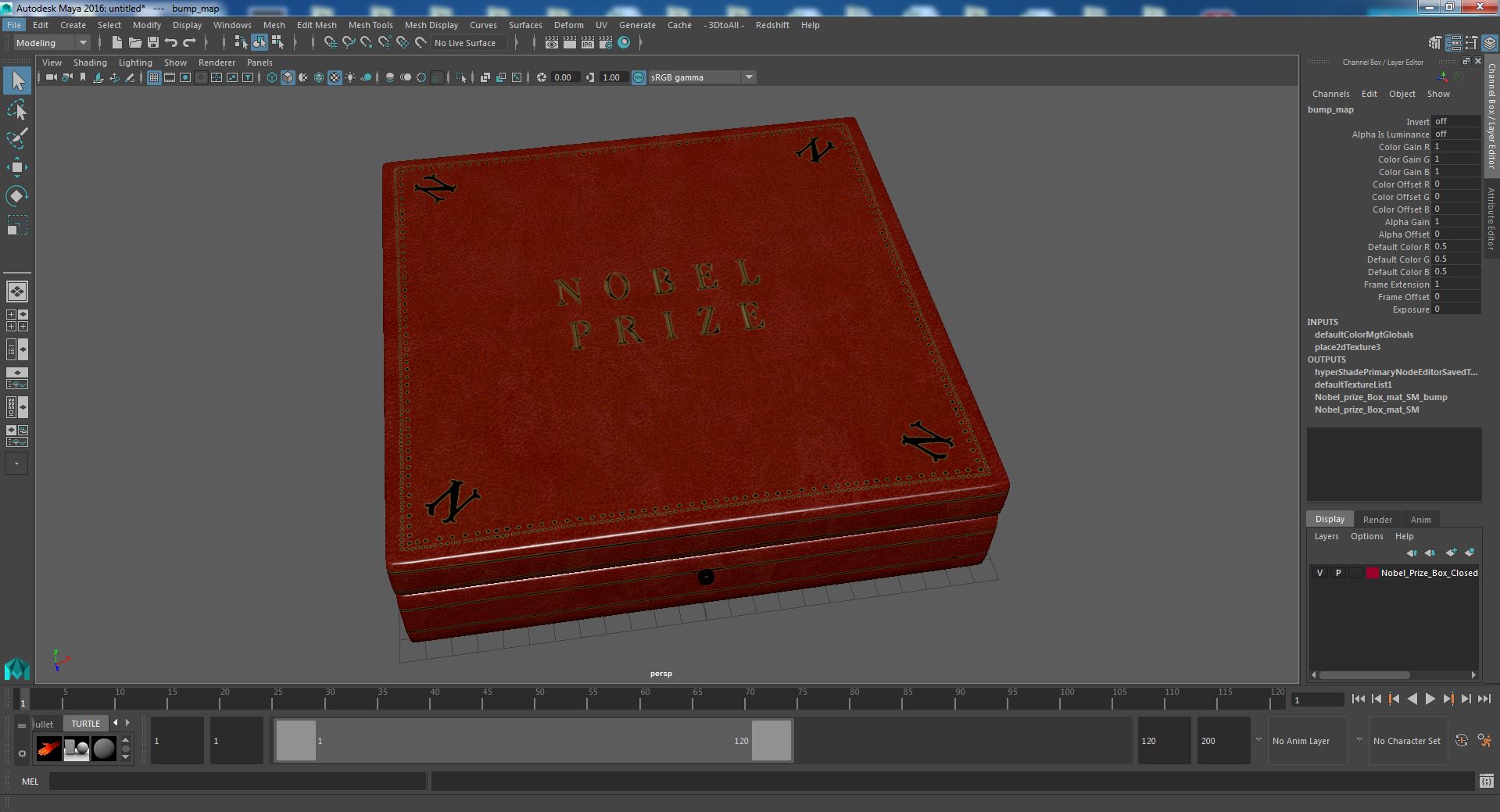
Task: Open the Script Editor icon
Action: (1485, 781)
